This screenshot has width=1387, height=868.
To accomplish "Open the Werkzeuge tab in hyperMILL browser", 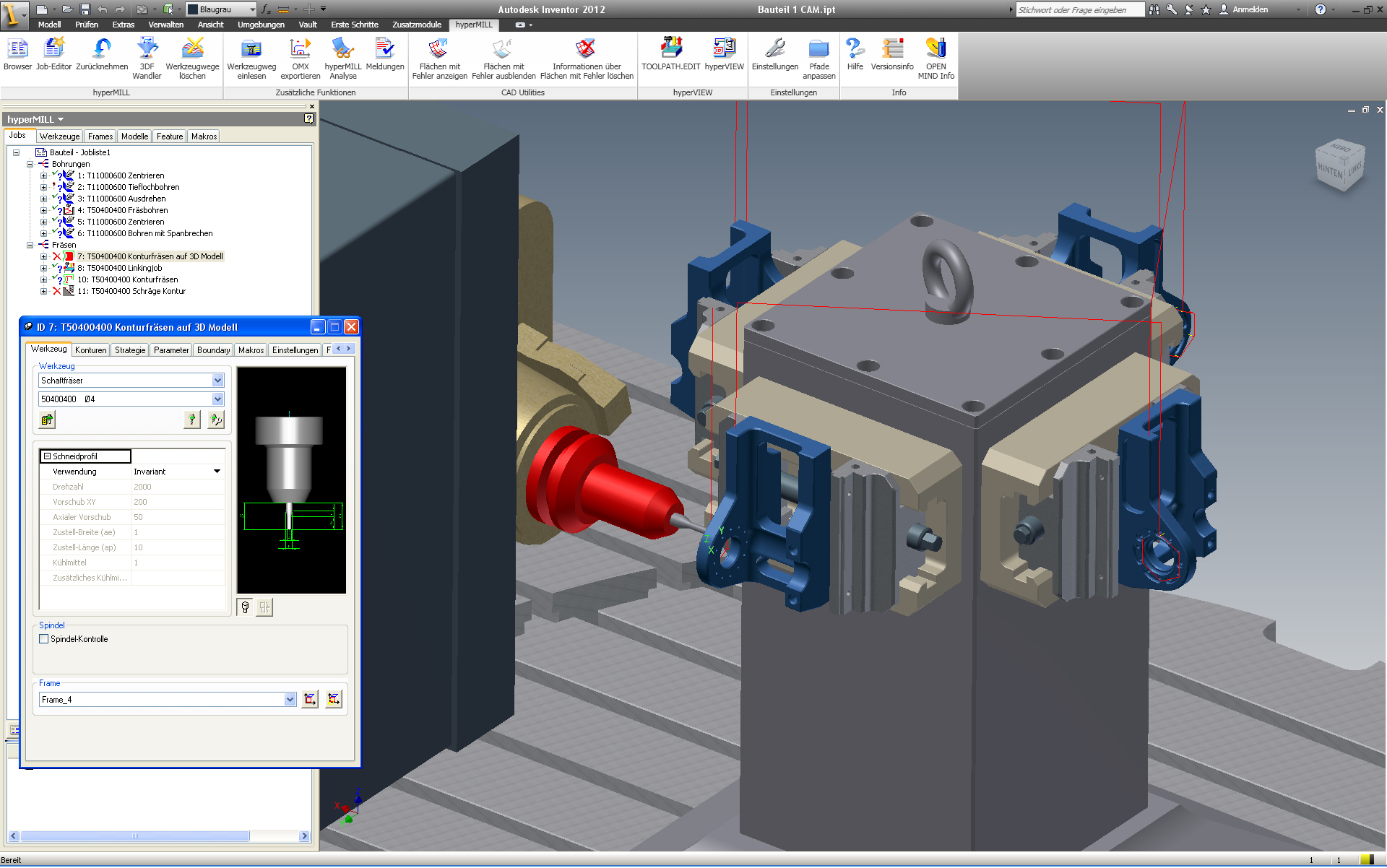I will pyautogui.click(x=59, y=136).
